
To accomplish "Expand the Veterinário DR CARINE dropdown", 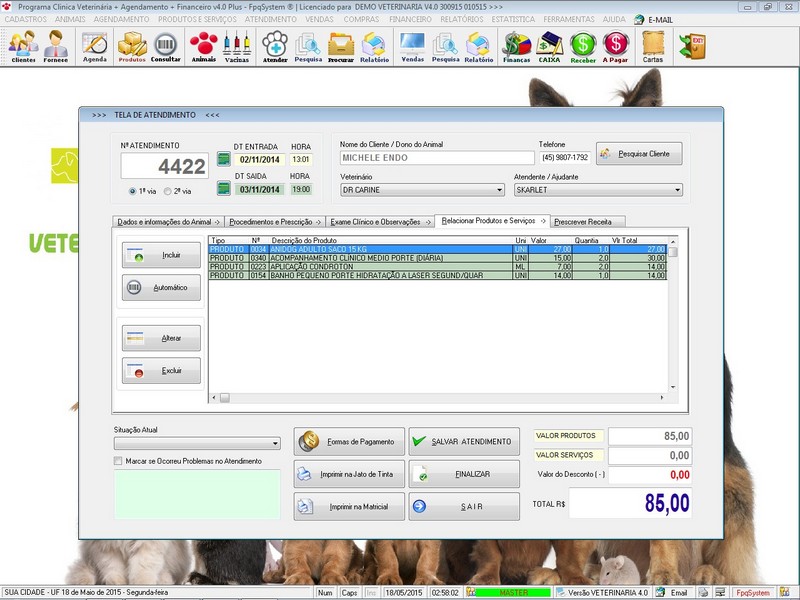I will coord(500,190).
